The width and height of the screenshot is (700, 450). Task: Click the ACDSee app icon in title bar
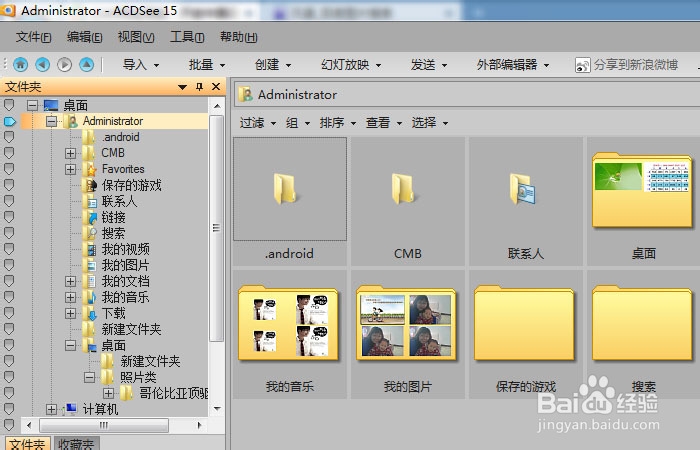tap(8, 10)
